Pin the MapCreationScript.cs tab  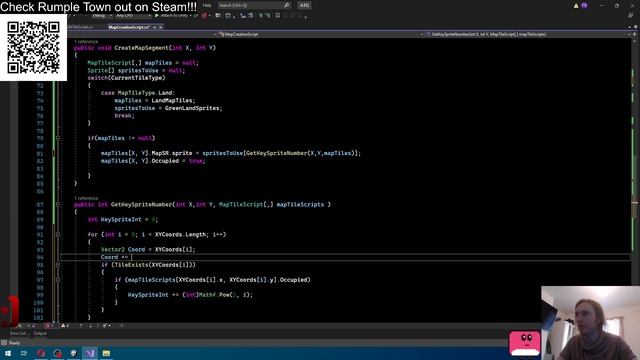click(155, 27)
